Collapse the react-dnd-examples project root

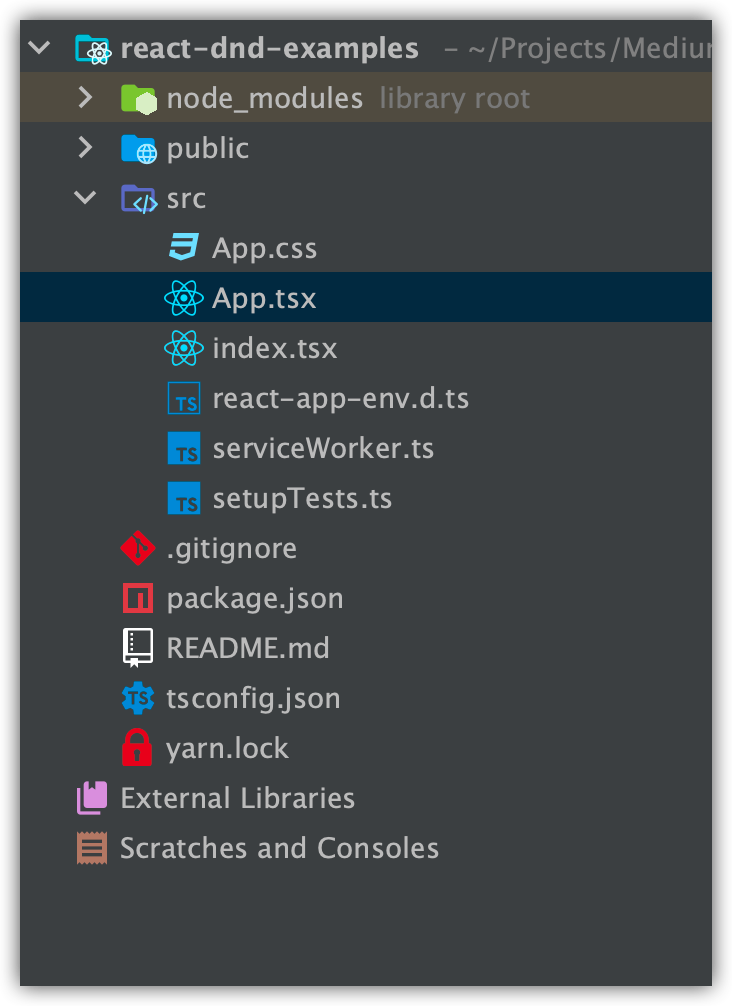coord(38,47)
